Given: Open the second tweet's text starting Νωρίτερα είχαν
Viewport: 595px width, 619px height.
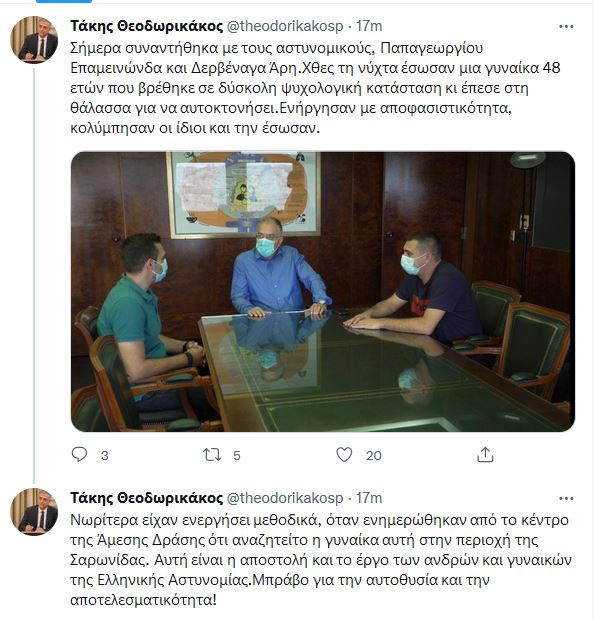Looking at the screenshot, I should (321, 560).
